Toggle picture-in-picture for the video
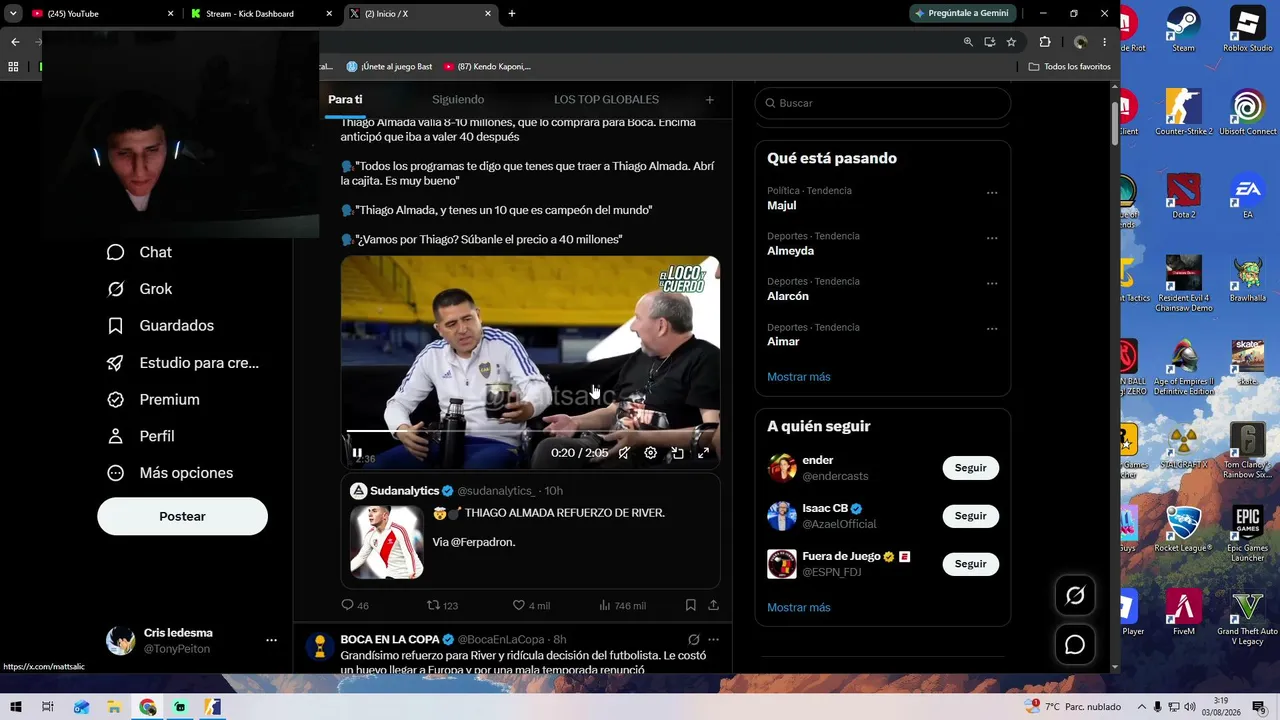The width and height of the screenshot is (1280, 720). [677, 453]
